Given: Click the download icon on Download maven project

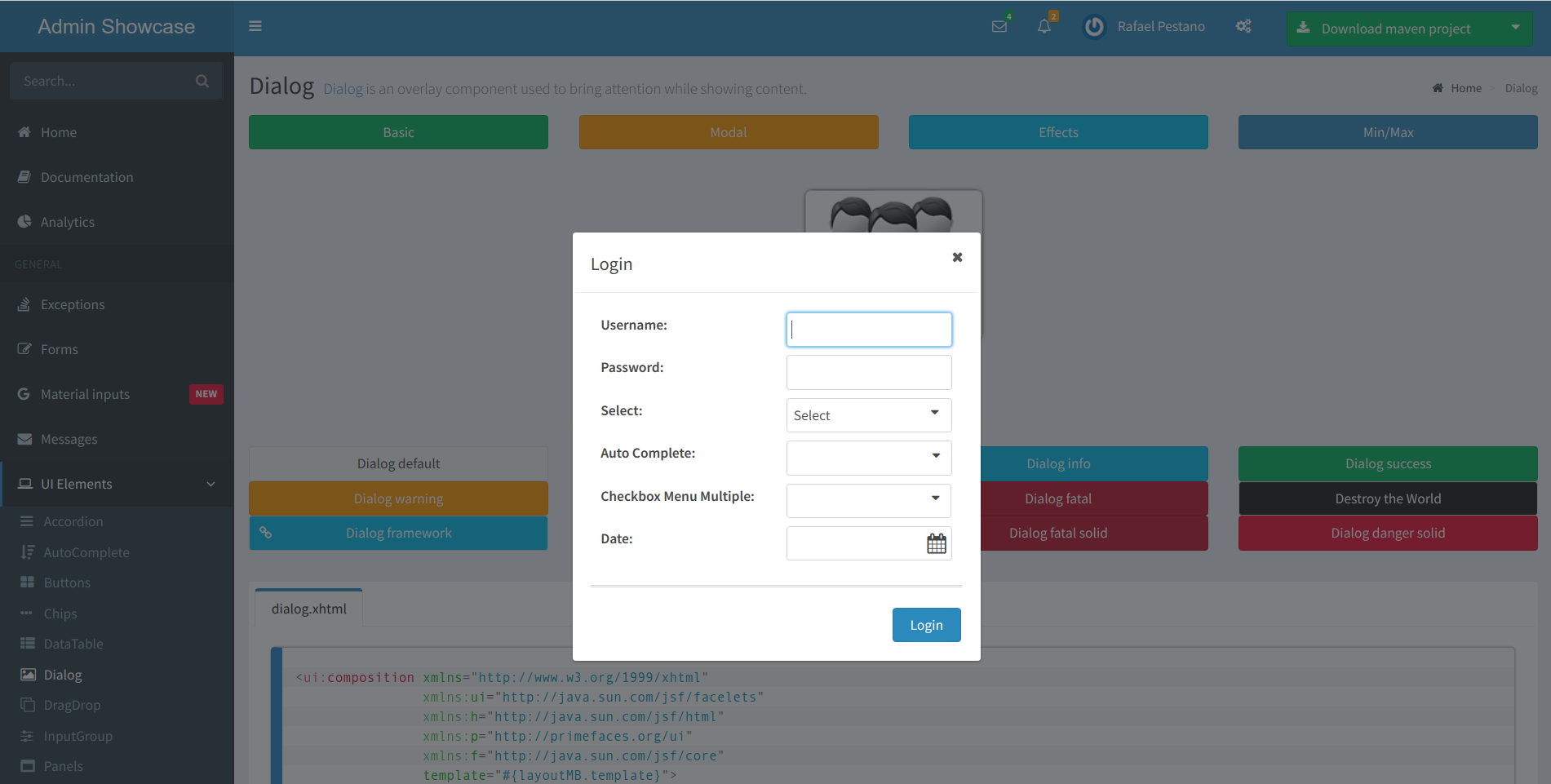Looking at the screenshot, I should pyautogui.click(x=1305, y=27).
